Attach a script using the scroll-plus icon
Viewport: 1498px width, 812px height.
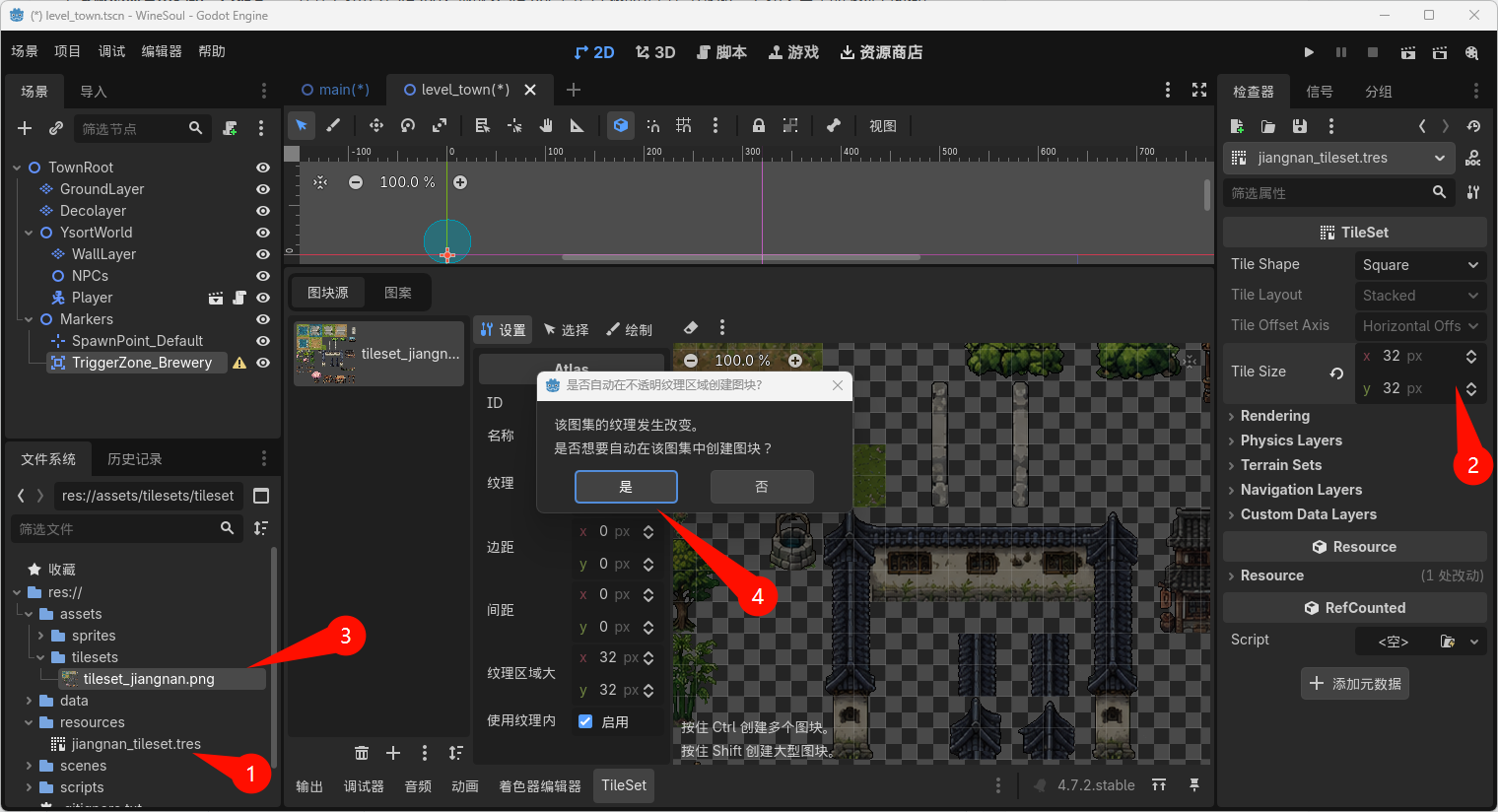pos(230,128)
